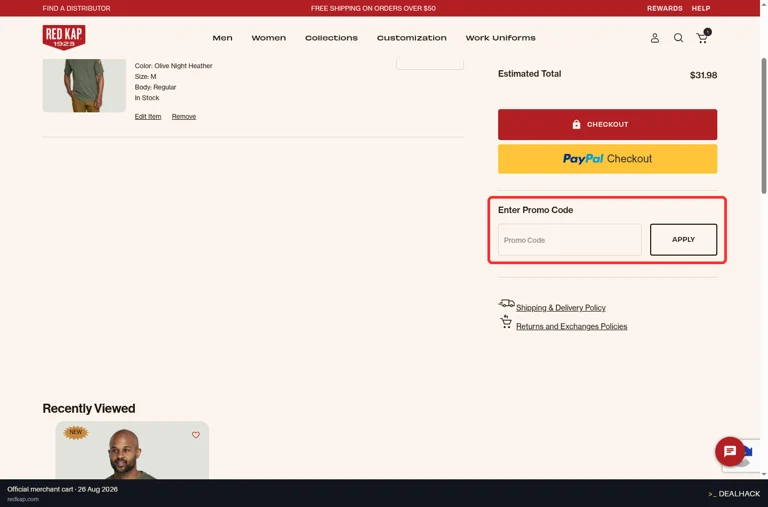Open the account profile icon

click(x=654, y=38)
